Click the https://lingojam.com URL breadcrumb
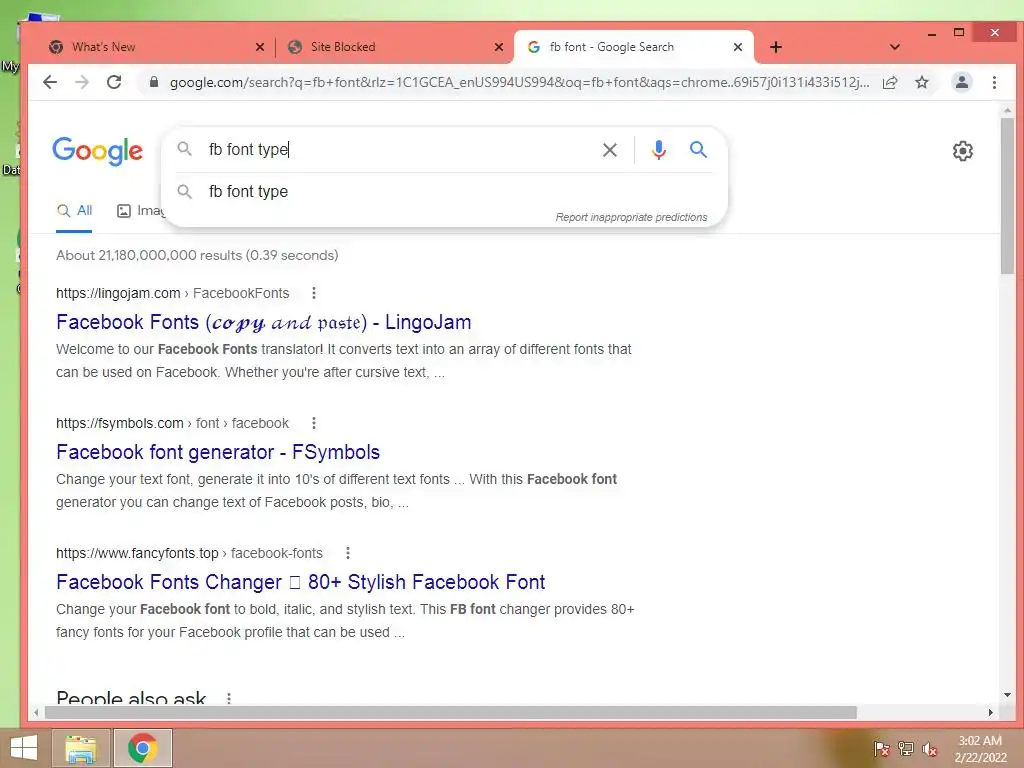1024x768 pixels. [118, 293]
